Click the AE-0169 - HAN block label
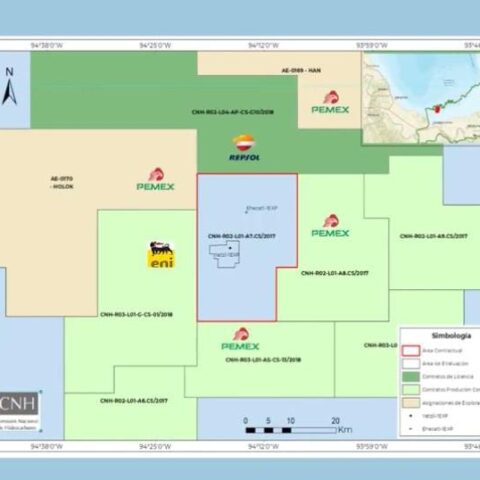The width and height of the screenshot is (480, 480). pyautogui.click(x=301, y=70)
